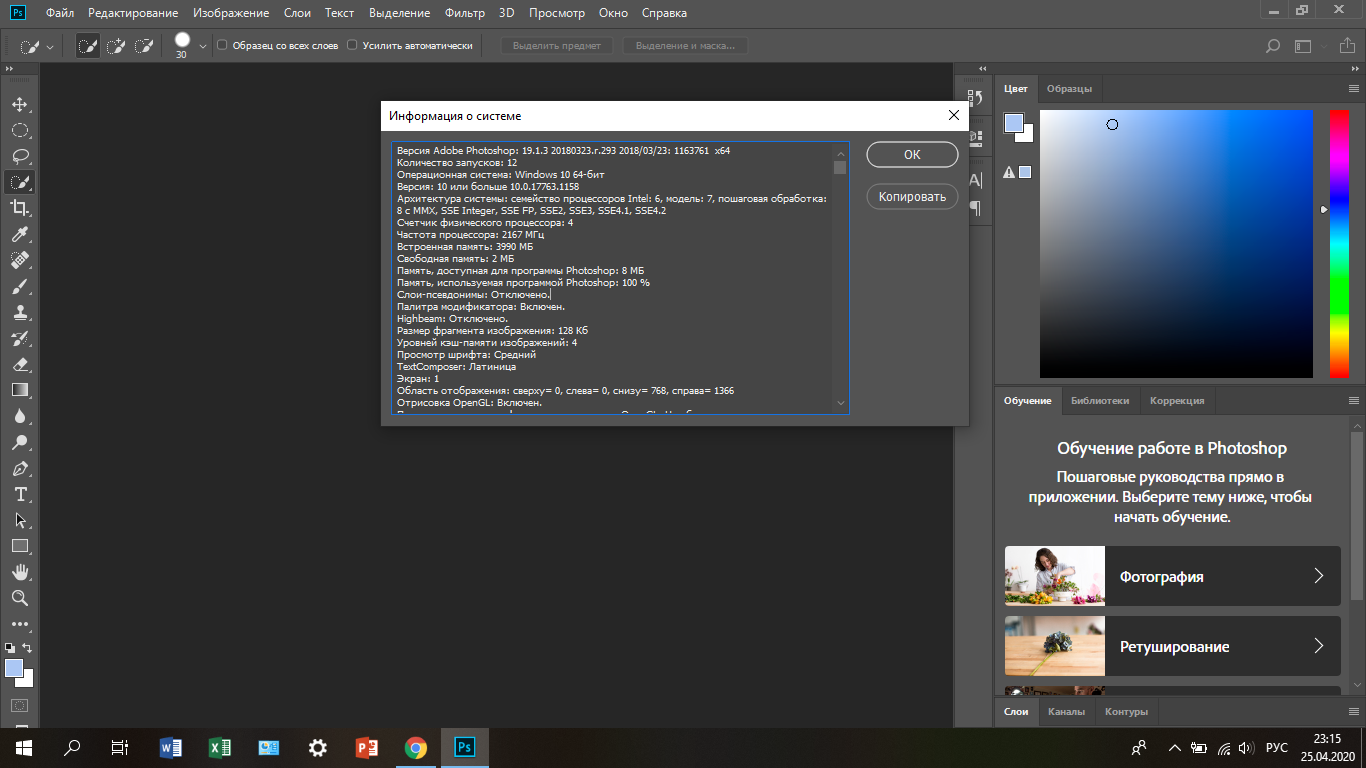The image size is (1366, 768).
Task: Select the Eraser tool
Action: click(x=19, y=364)
